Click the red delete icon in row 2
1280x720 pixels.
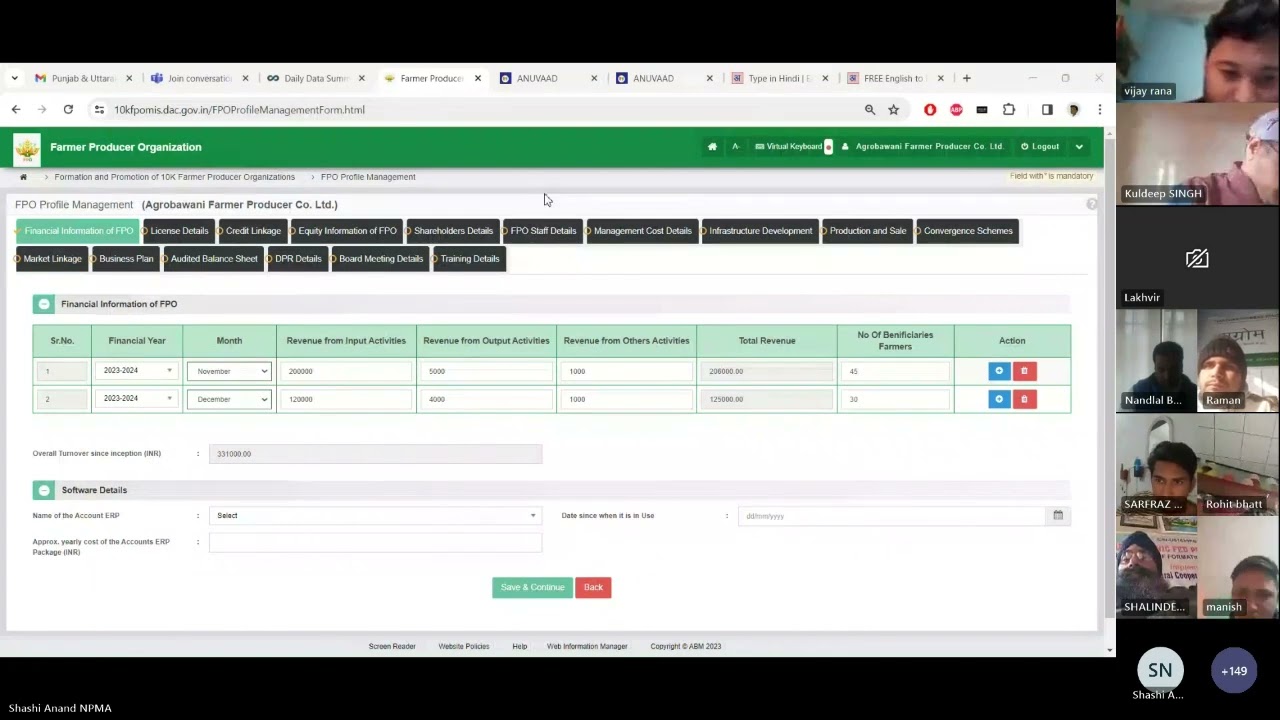pos(1024,399)
